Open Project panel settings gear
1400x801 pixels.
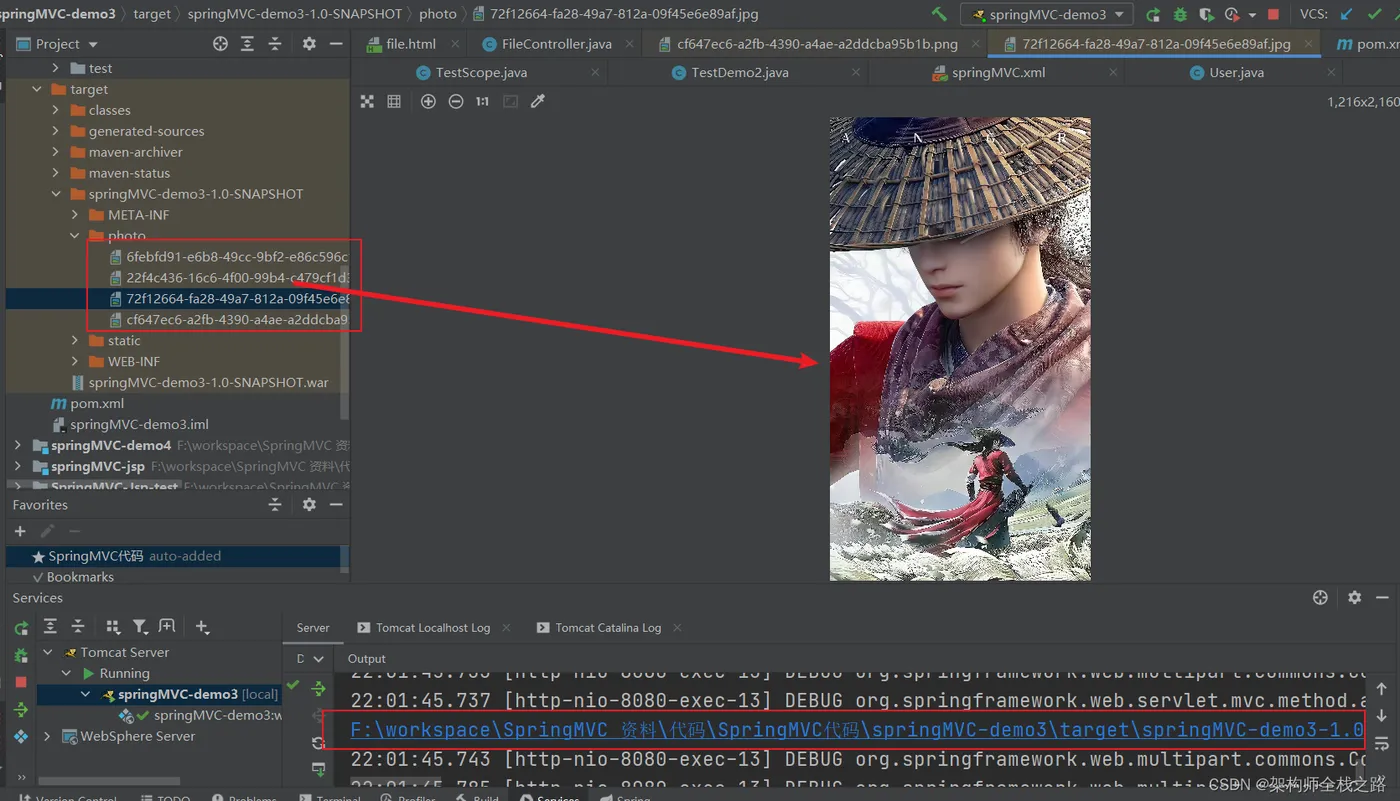tap(309, 44)
